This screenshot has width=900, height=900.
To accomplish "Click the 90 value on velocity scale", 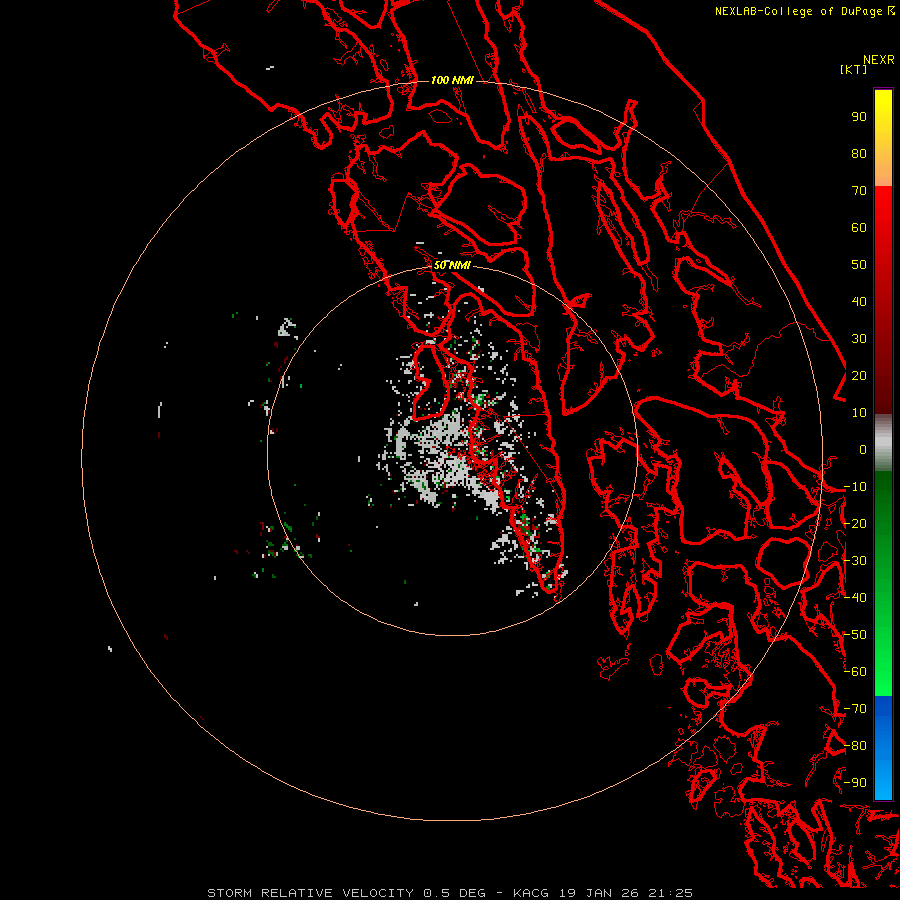I will [859, 117].
